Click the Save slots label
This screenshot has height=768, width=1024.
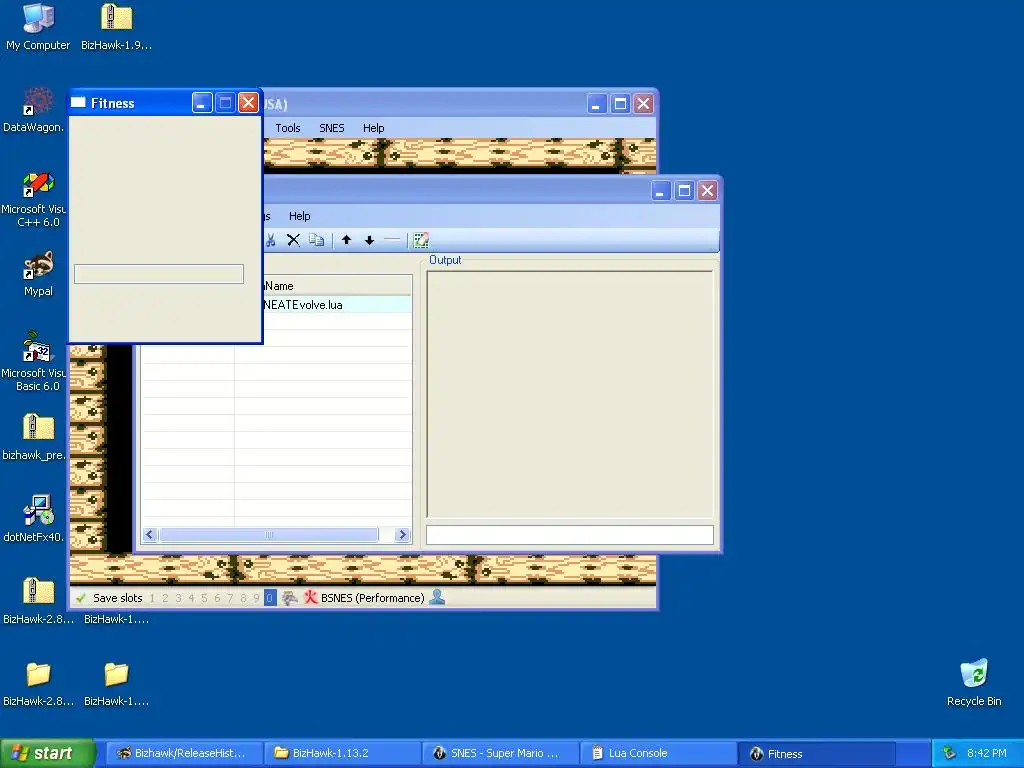point(118,598)
